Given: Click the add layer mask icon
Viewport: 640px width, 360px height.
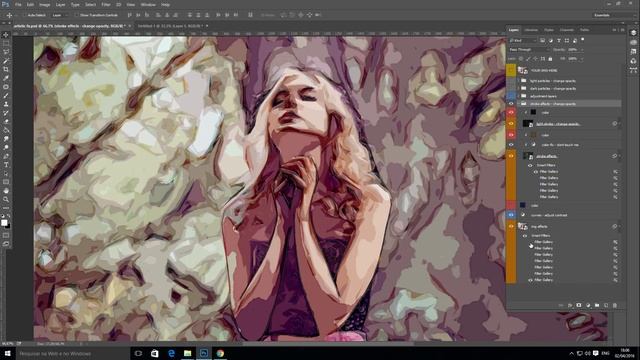Looking at the screenshot, I should 579,305.
